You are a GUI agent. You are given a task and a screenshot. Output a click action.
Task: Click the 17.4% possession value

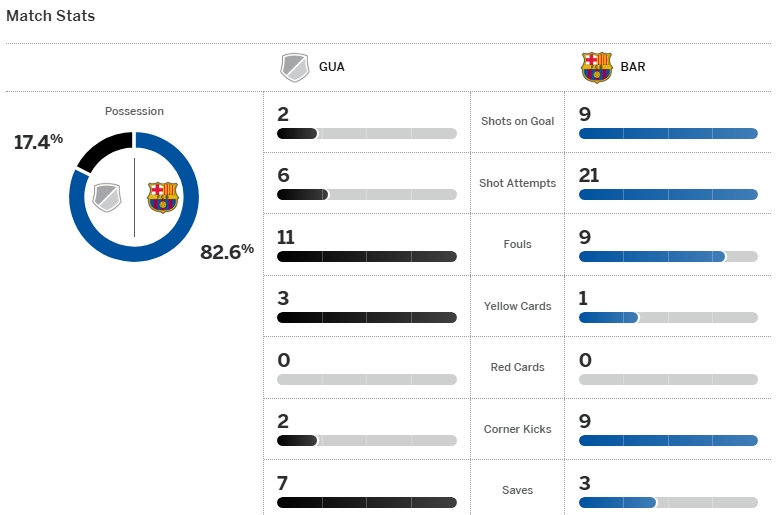click(38, 142)
